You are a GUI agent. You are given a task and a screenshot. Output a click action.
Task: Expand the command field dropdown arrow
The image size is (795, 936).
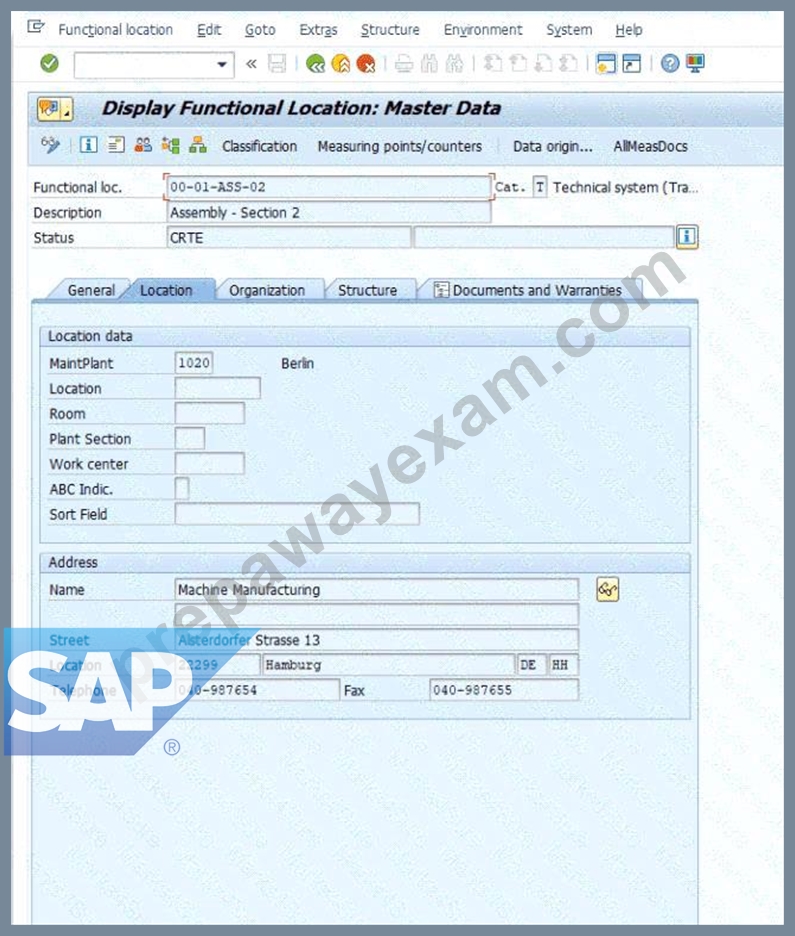222,64
